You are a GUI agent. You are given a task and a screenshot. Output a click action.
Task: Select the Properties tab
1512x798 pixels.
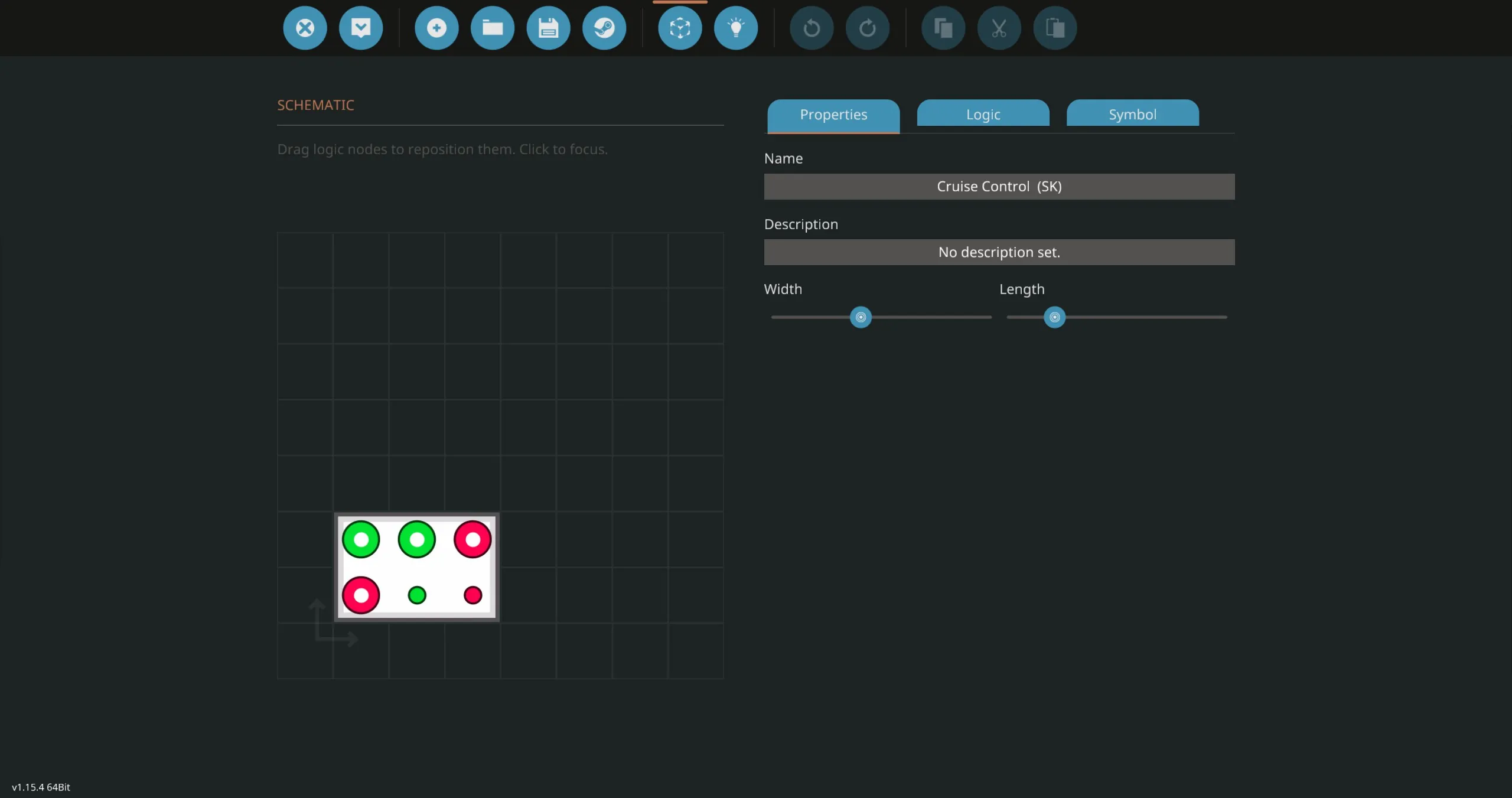click(833, 114)
